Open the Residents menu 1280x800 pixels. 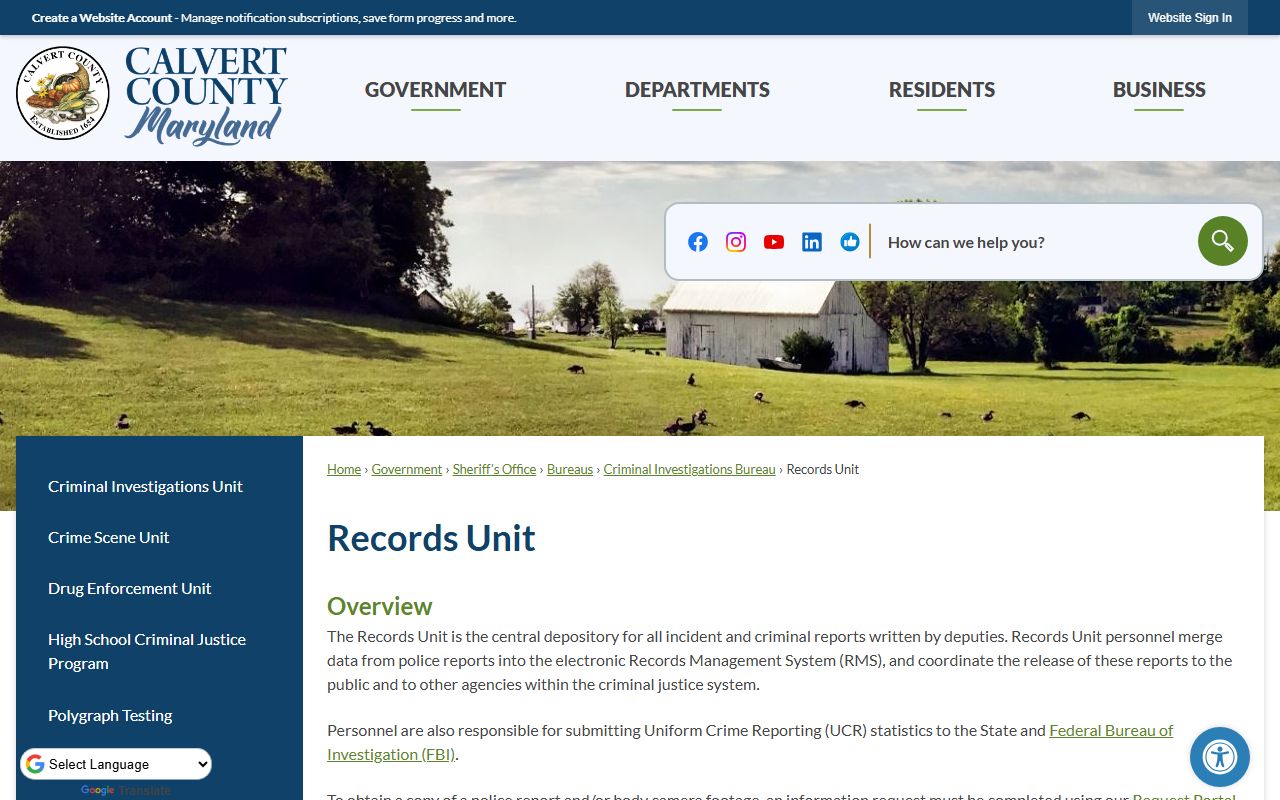click(x=942, y=90)
